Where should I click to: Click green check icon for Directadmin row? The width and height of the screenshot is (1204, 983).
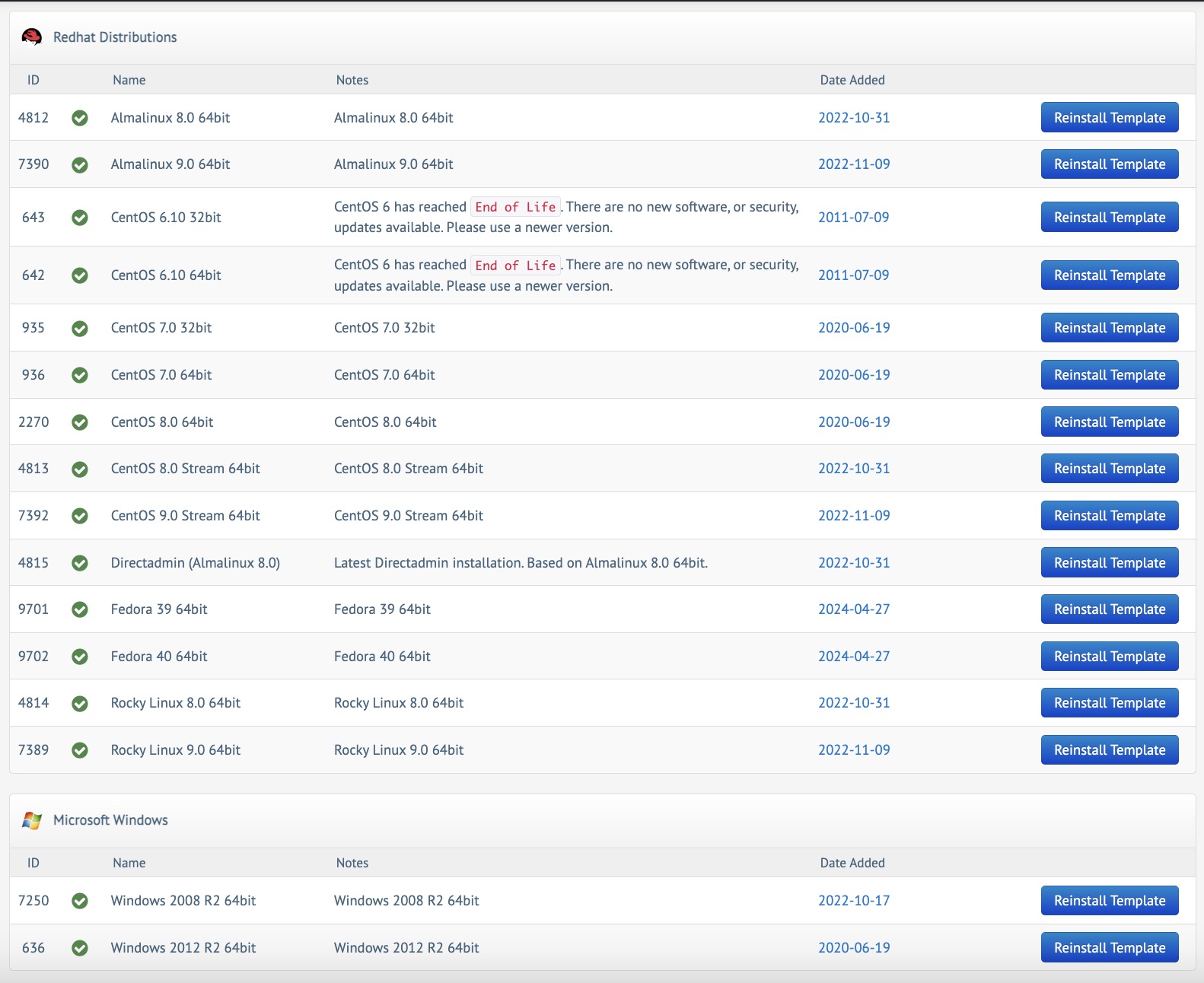(x=80, y=563)
